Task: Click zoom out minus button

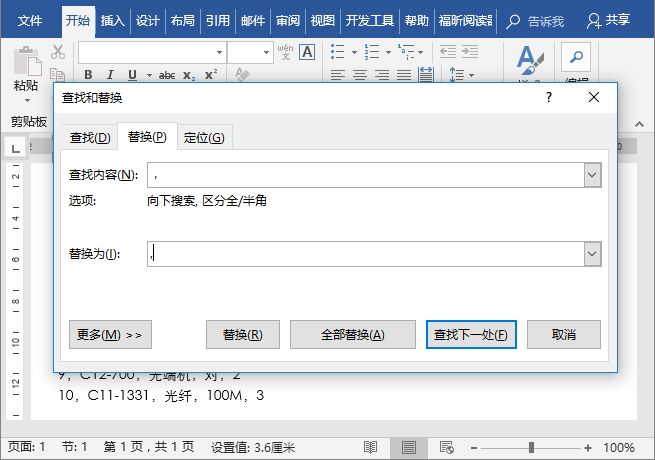Action: pos(474,448)
